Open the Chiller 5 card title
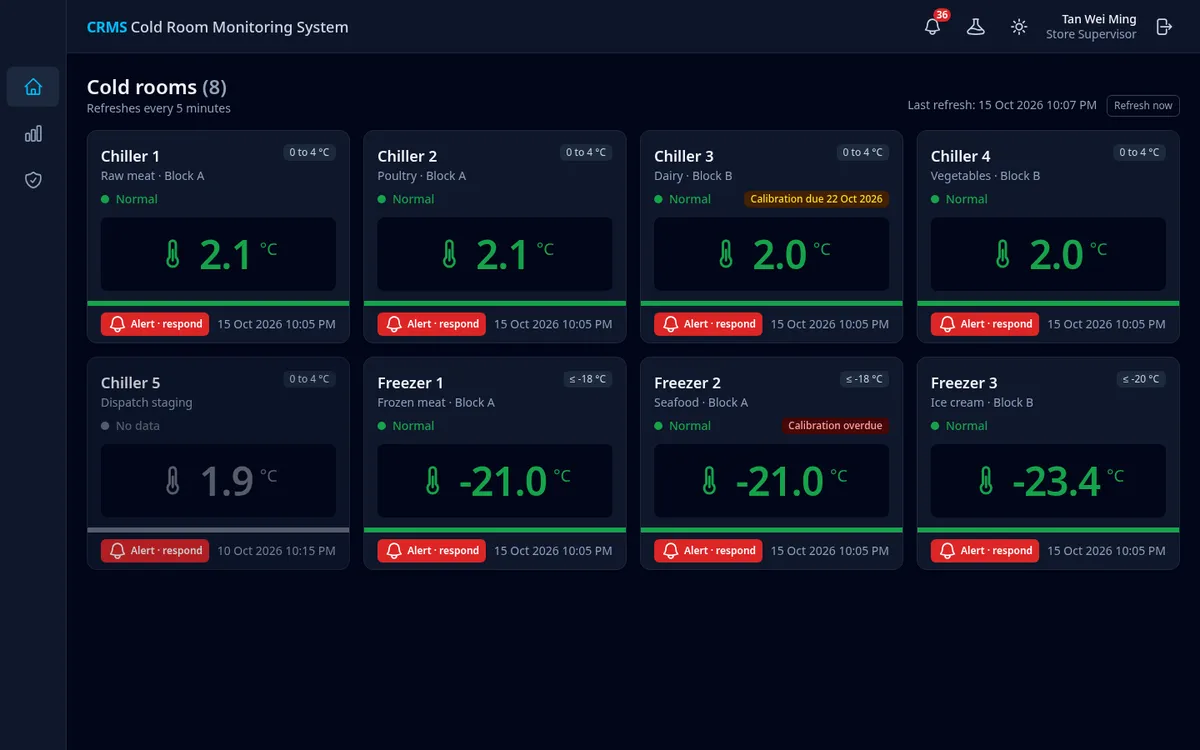1200x750 pixels. point(130,383)
